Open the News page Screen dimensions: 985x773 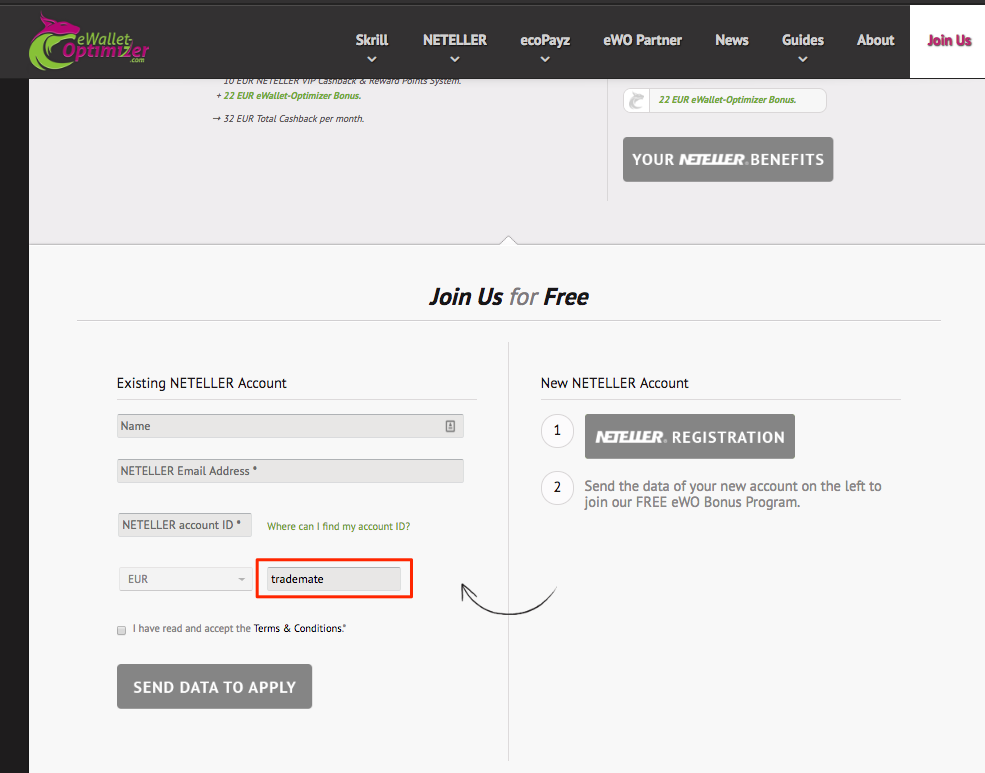point(732,40)
